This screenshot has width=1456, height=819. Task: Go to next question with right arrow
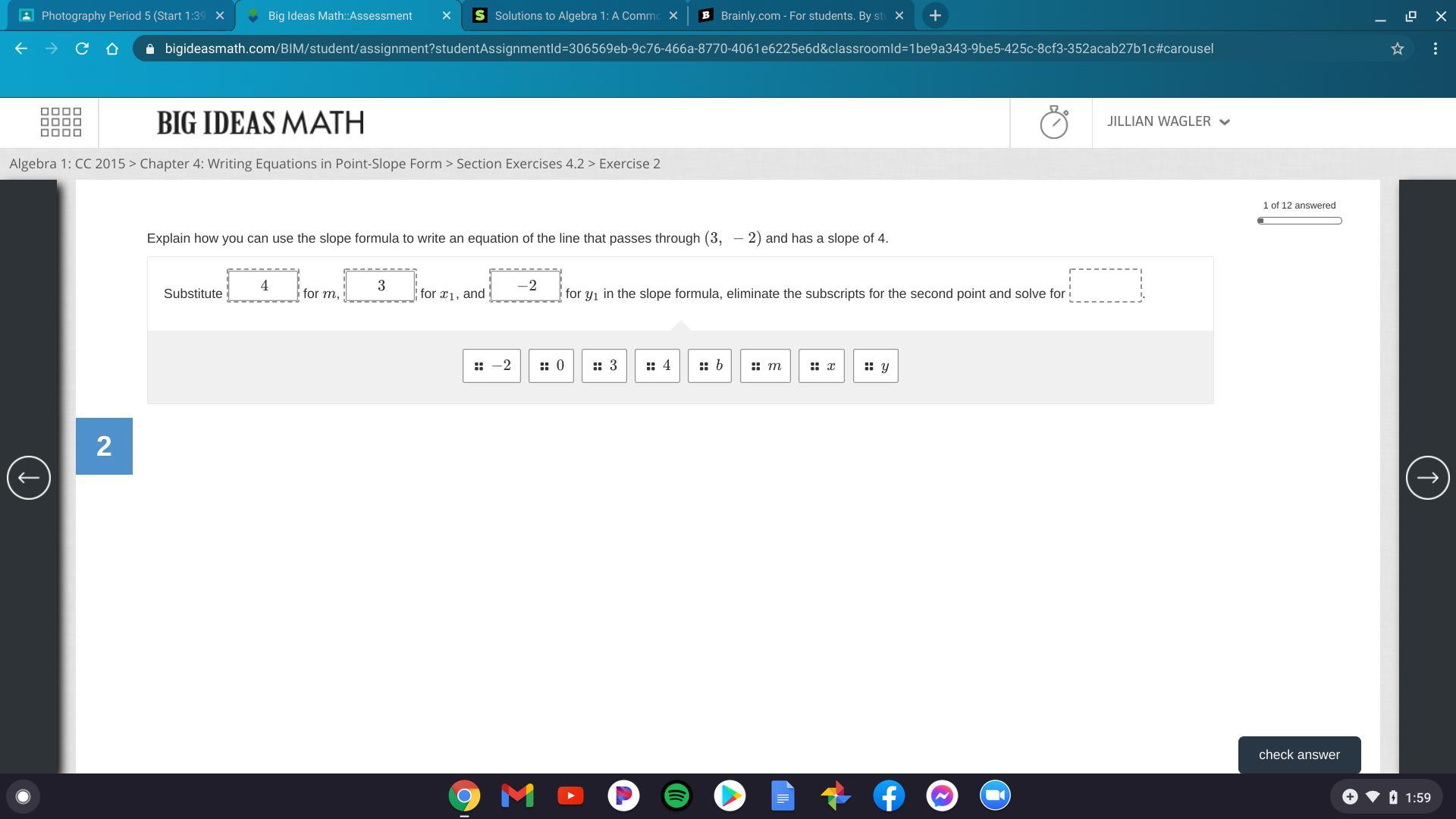(1427, 478)
